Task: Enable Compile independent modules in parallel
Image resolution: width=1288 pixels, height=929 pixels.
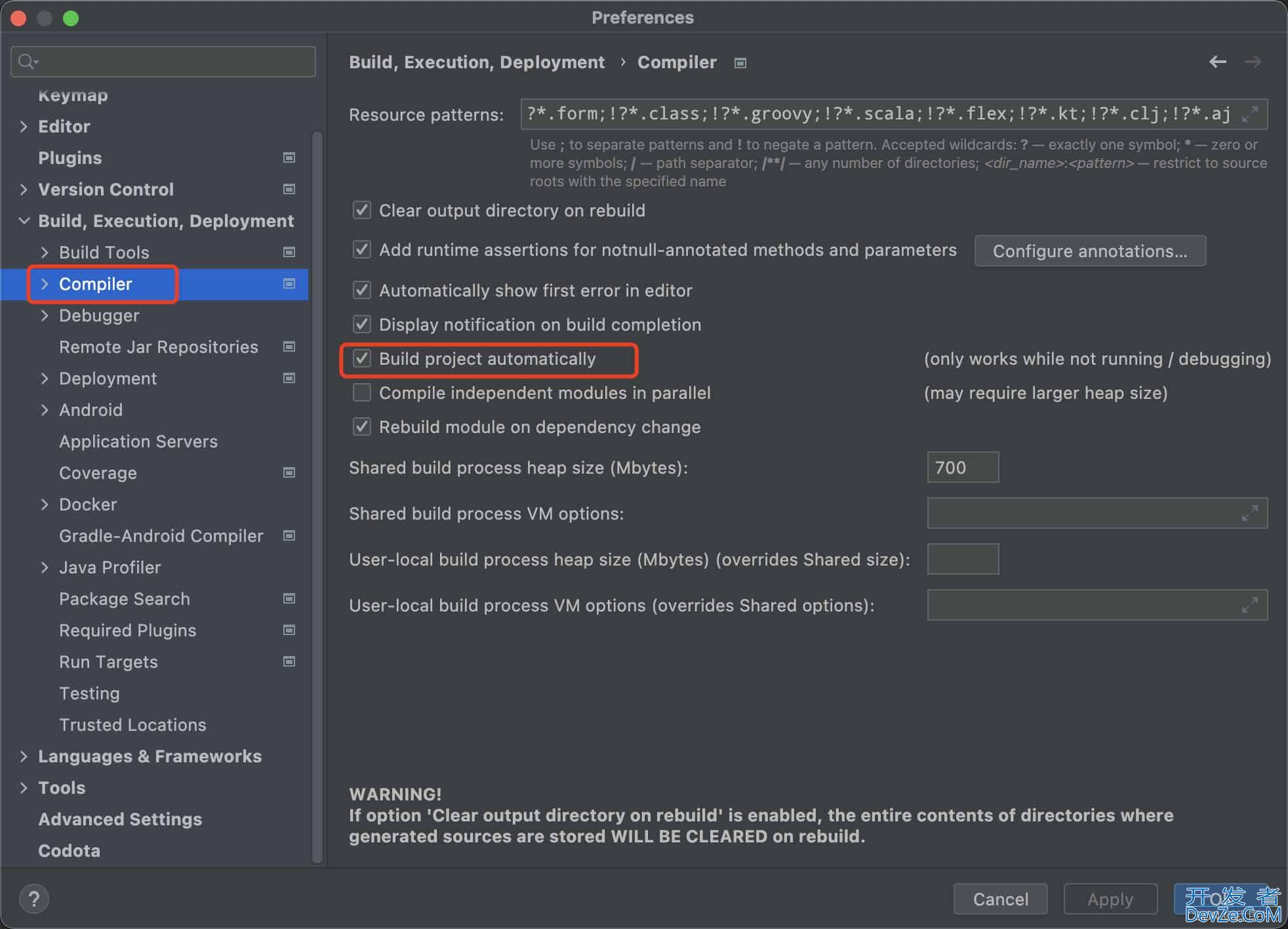Action: point(362,392)
